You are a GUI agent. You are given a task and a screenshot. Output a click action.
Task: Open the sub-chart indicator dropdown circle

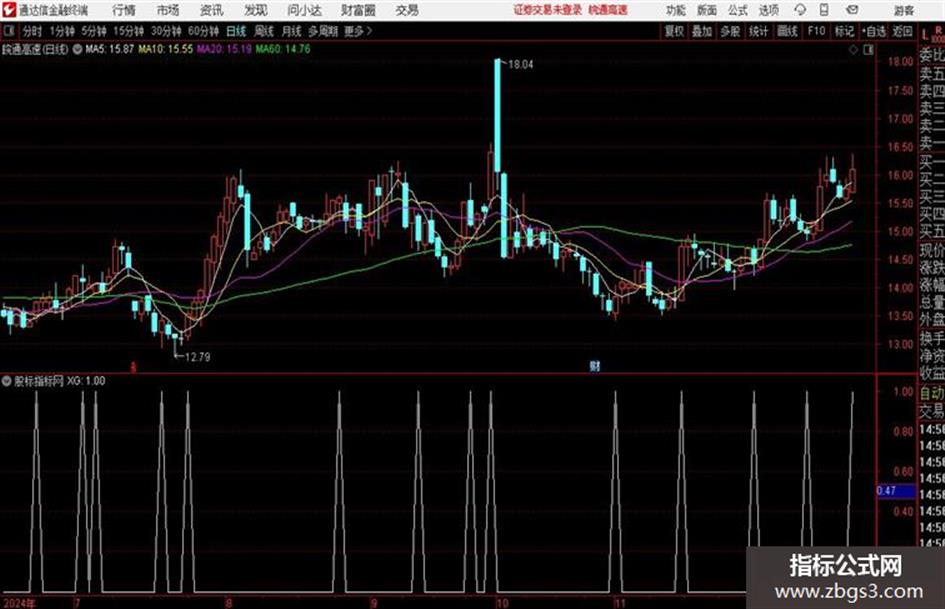click(x=7, y=381)
